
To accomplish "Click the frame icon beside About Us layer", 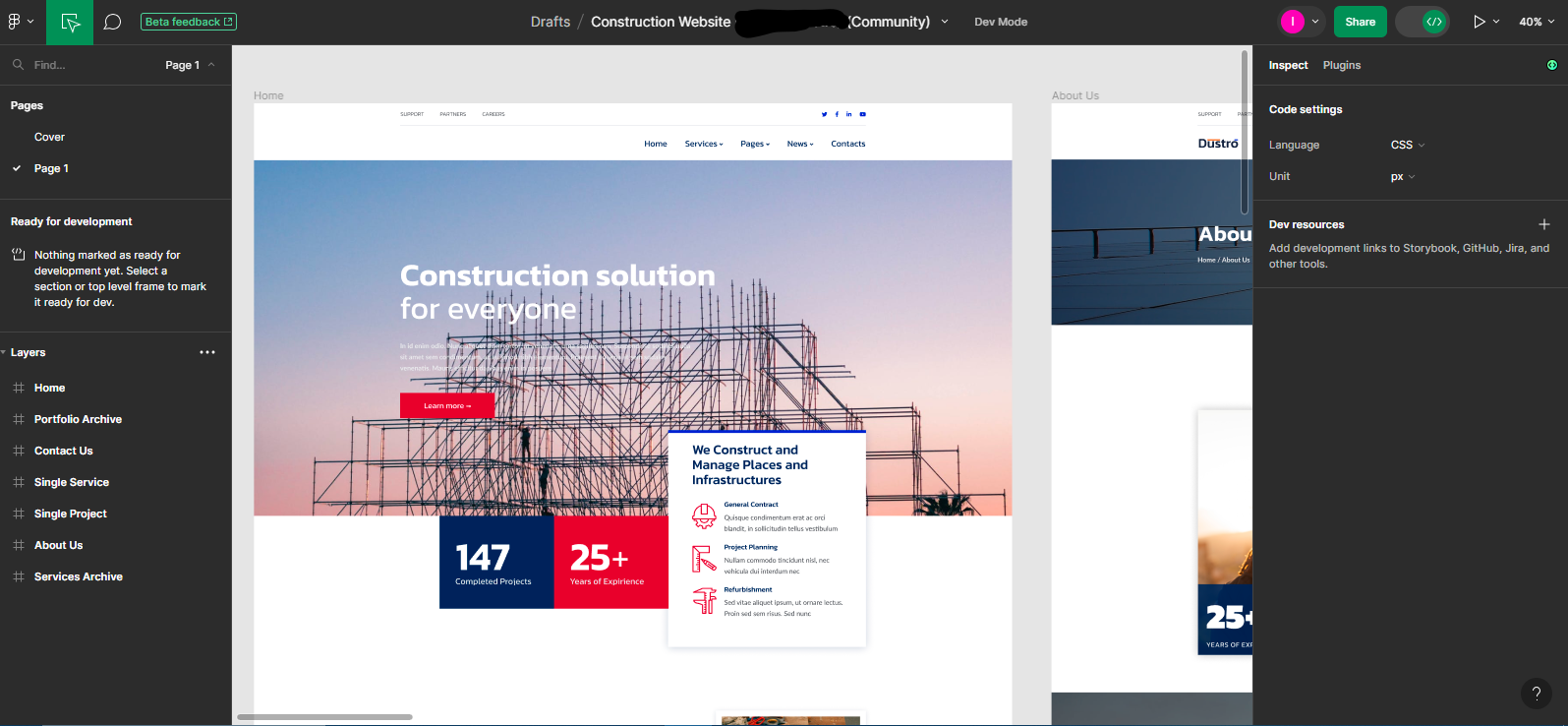I will (x=18, y=545).
